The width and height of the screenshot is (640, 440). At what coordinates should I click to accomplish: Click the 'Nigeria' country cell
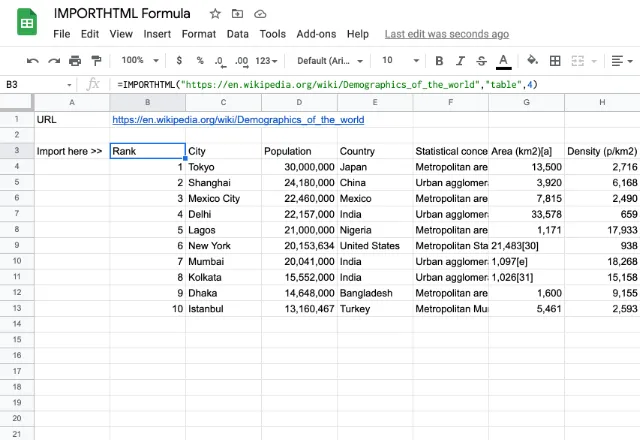tap(375, 230)
